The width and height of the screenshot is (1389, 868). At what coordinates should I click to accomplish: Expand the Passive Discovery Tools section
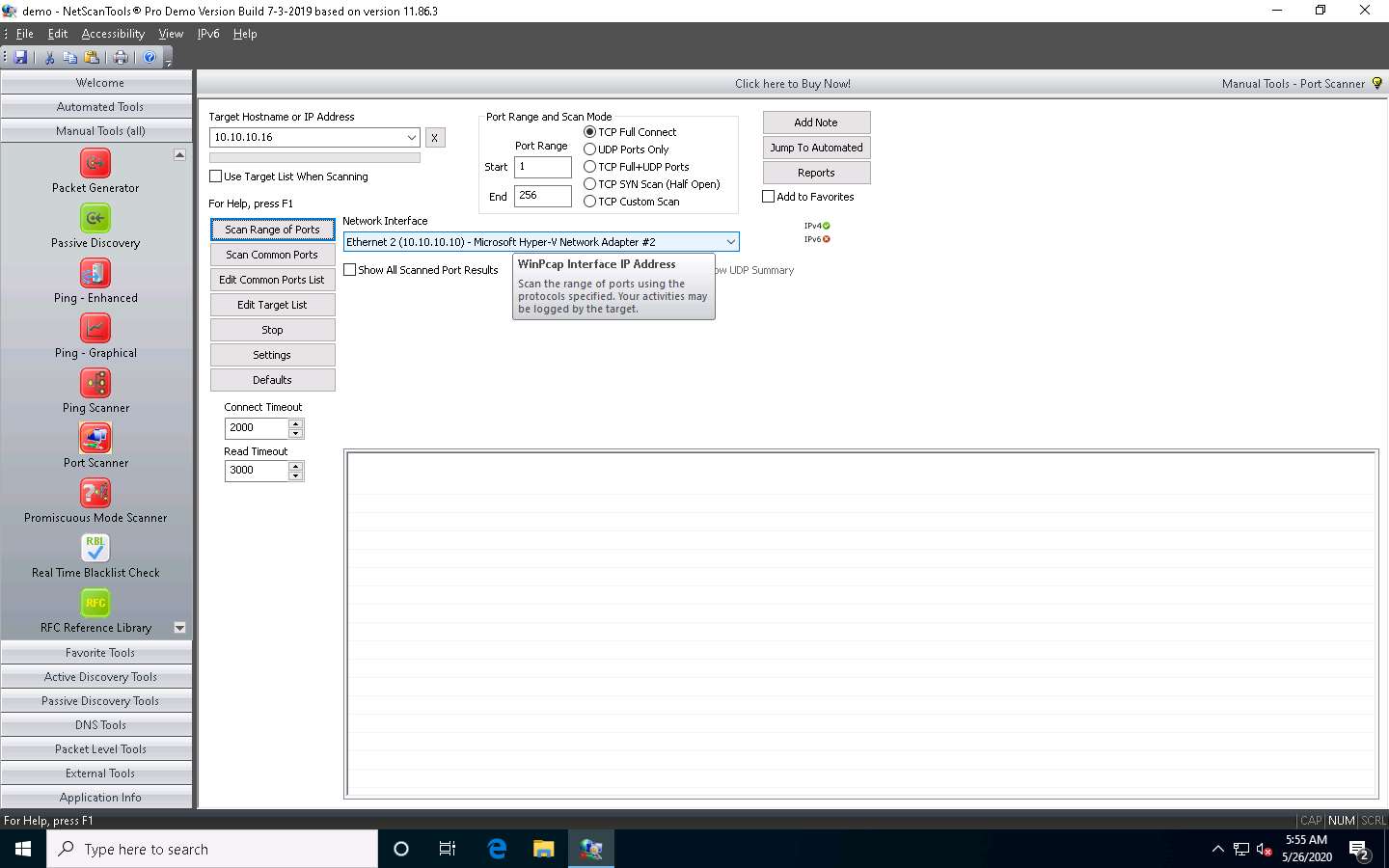[96, 701]
